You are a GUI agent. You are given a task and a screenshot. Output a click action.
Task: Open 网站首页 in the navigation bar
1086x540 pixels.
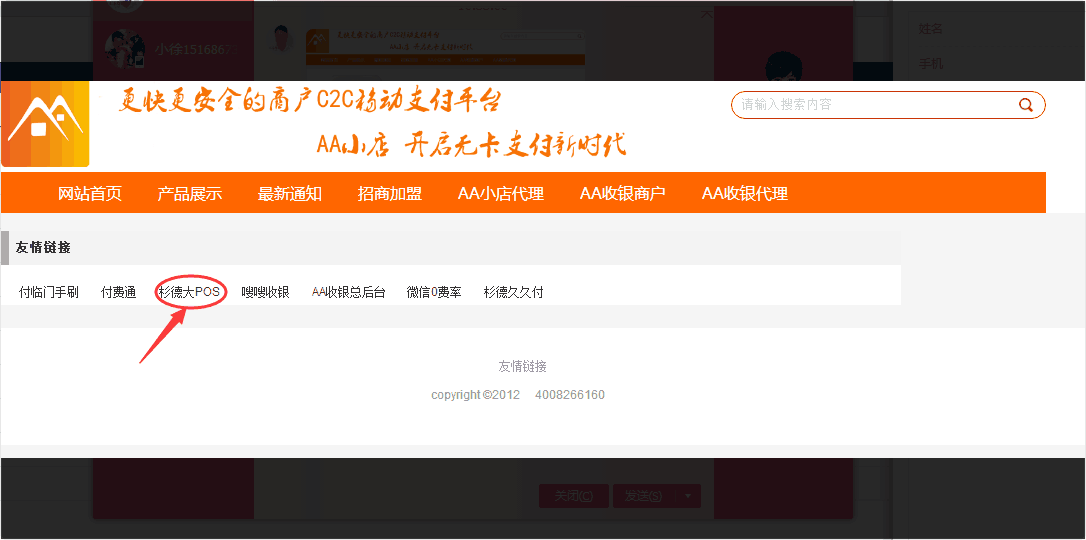coord(90,194)
